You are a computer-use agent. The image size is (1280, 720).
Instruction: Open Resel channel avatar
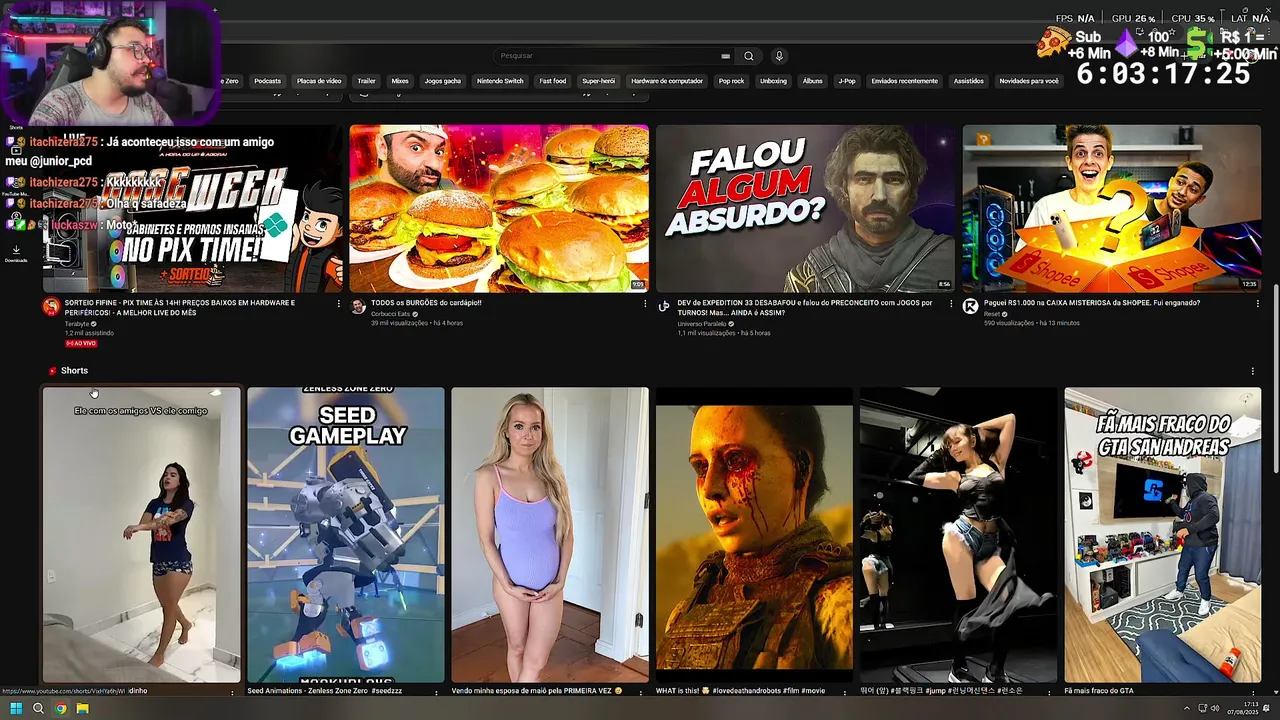970,306
